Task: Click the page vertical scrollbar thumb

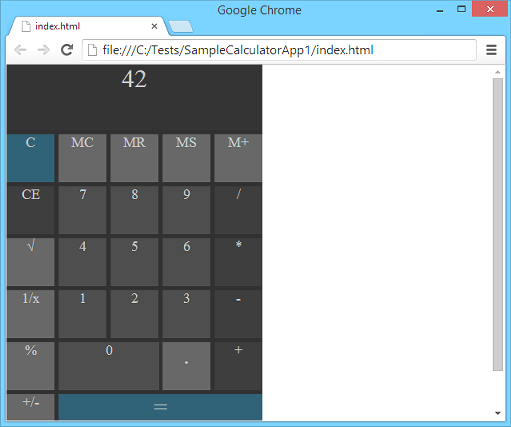Action: 498,224
